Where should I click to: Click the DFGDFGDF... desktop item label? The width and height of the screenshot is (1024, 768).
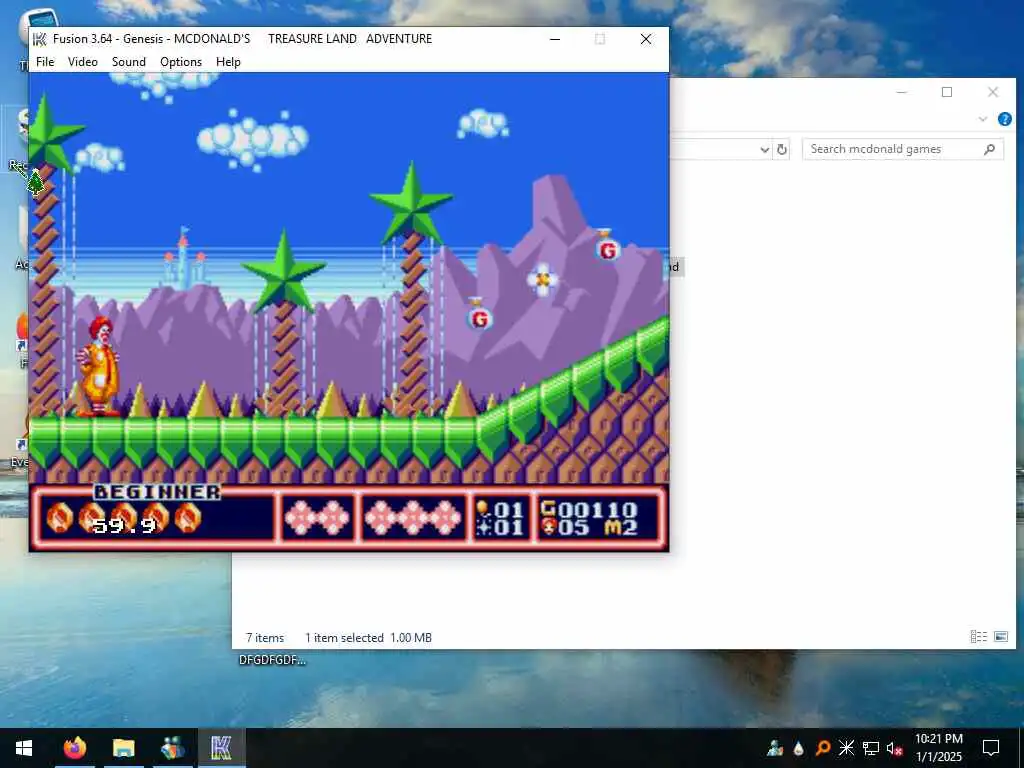(272, 660)
